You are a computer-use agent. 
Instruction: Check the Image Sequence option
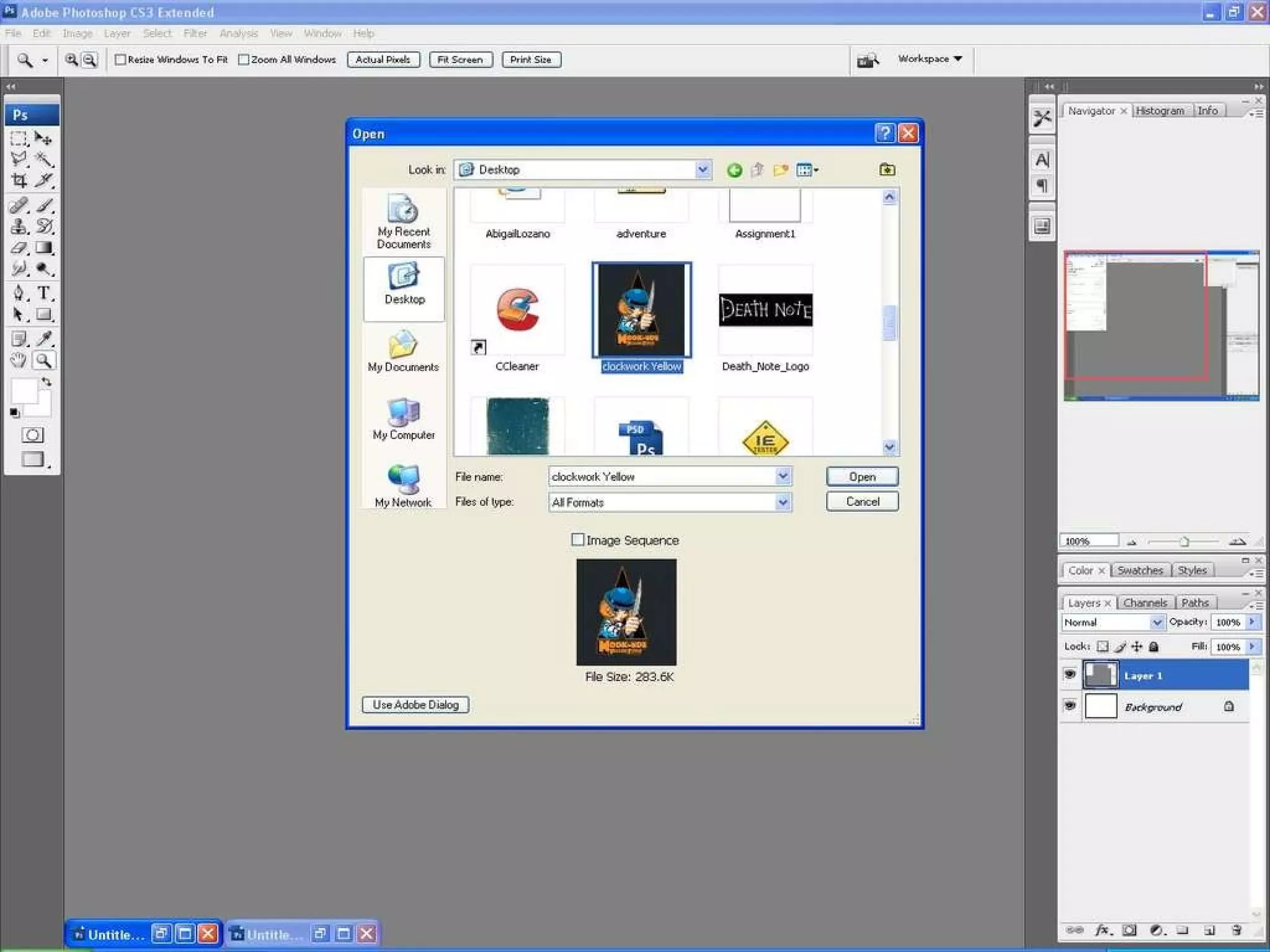click(577, 540)
